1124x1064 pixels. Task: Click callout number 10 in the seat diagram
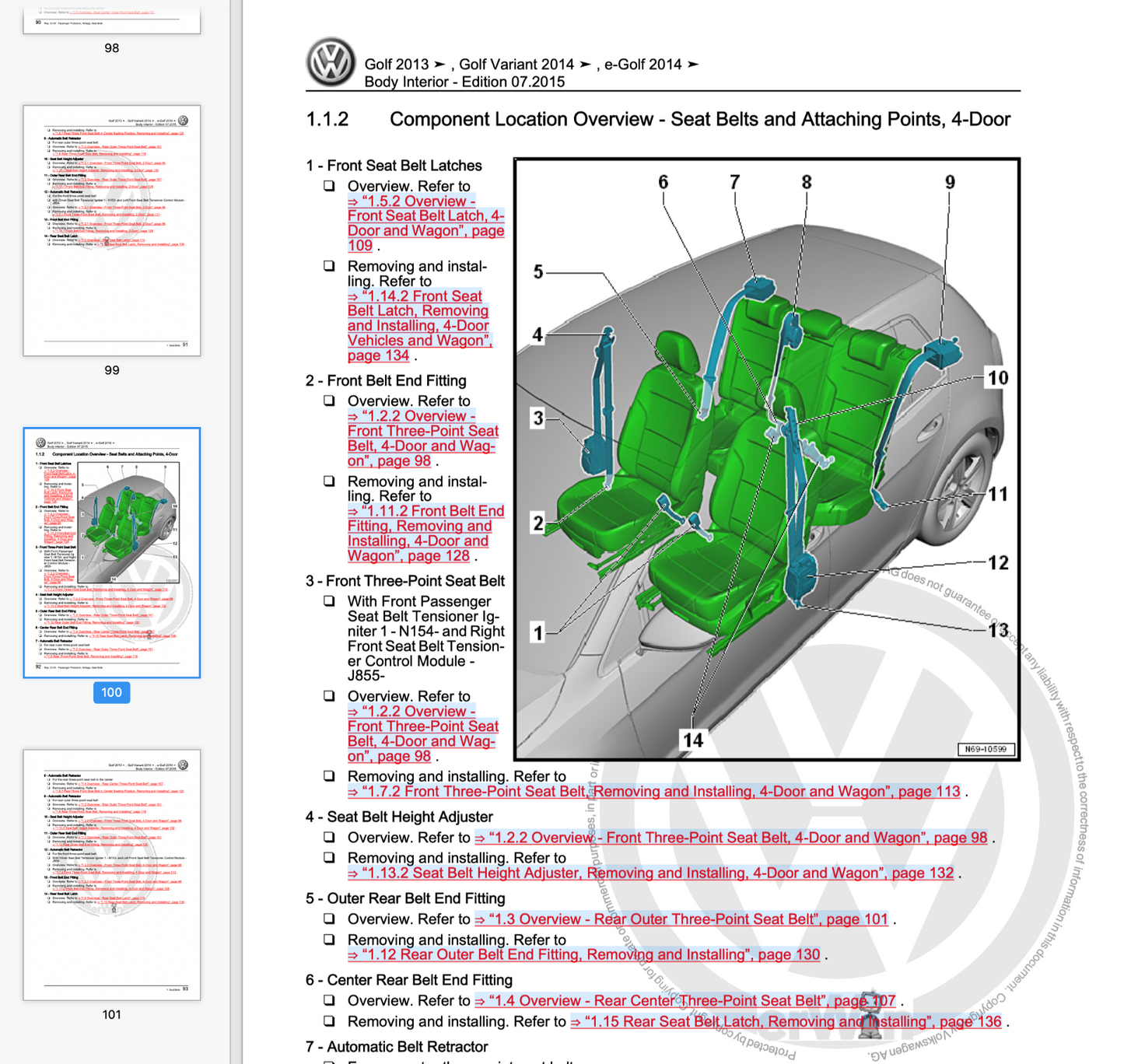click(x=997, y=378)
